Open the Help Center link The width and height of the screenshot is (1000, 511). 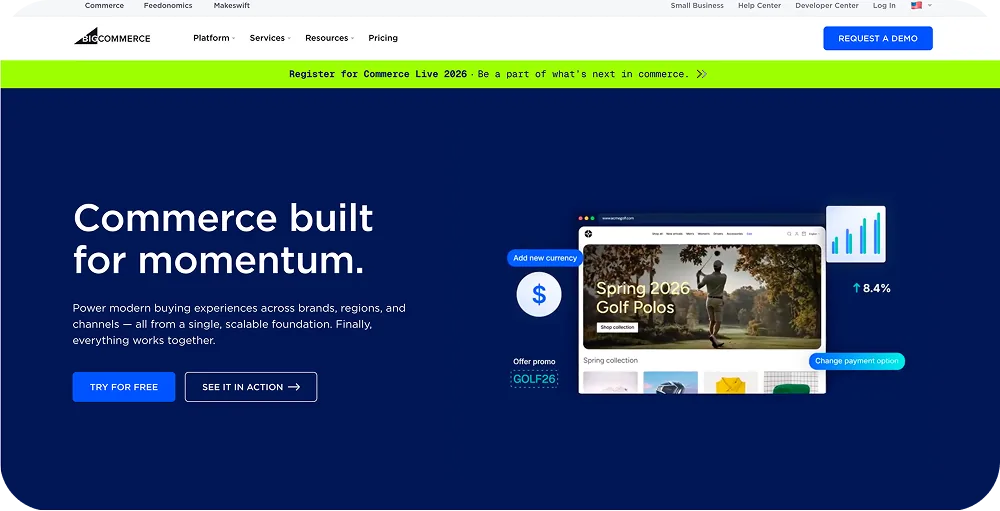759,6
